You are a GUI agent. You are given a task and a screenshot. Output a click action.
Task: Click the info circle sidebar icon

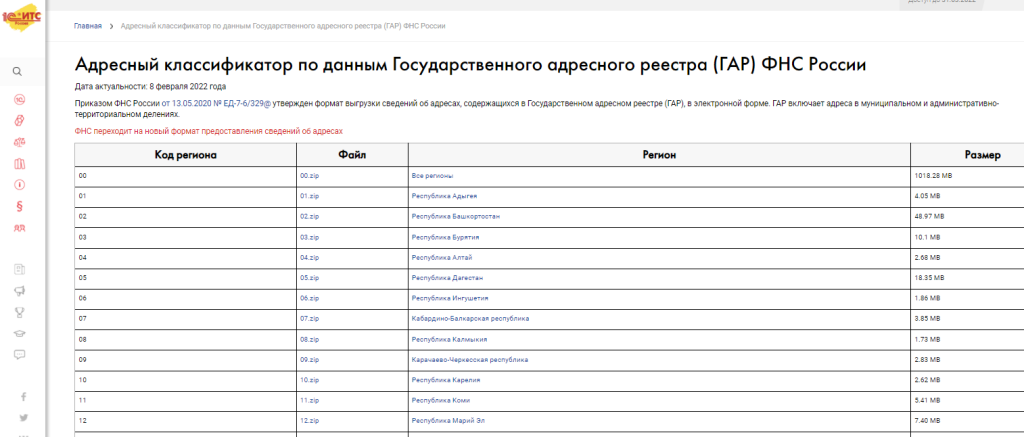click(x=19, y=185)
